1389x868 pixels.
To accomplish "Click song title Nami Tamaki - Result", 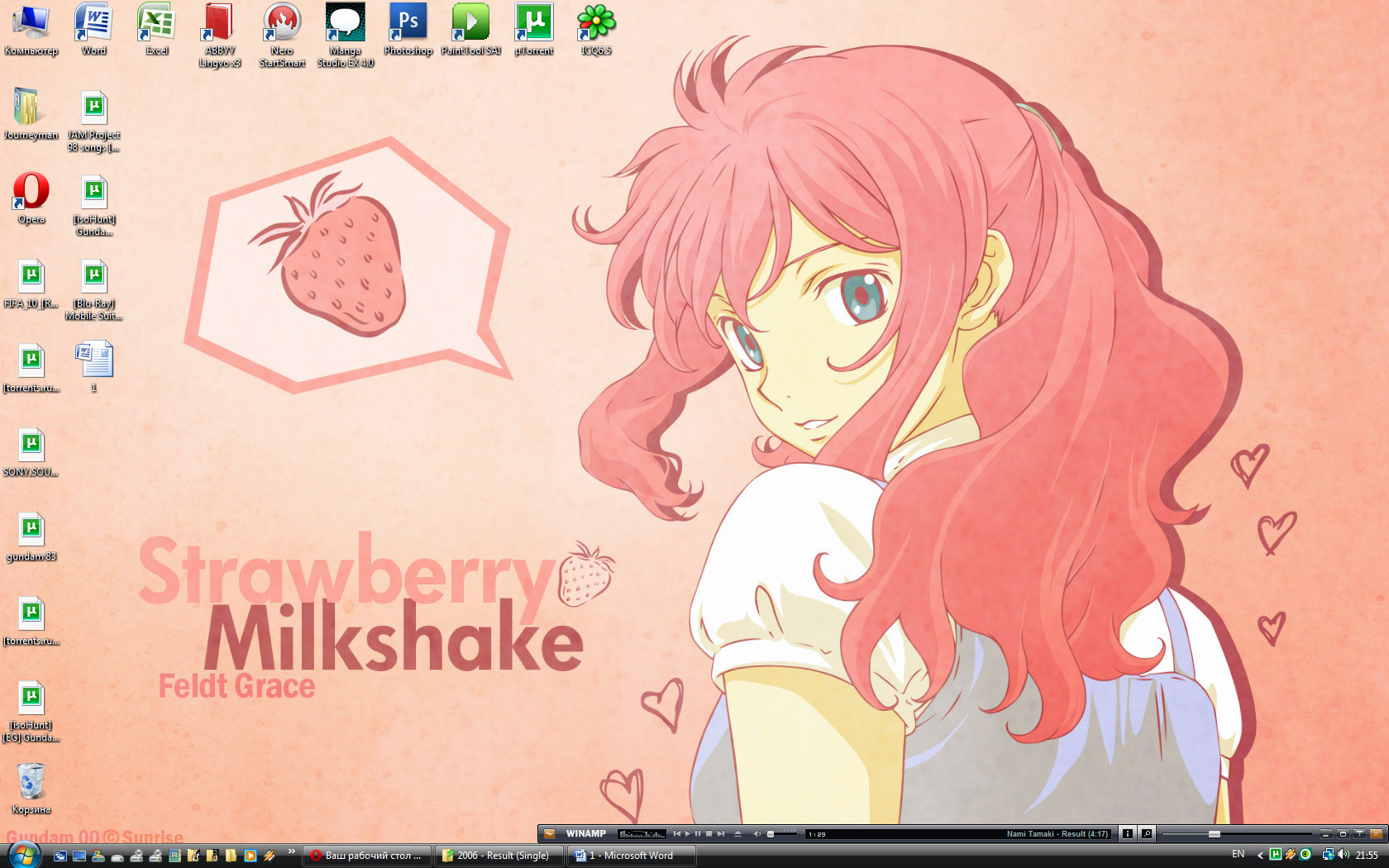I will [x=1057, y=833].
